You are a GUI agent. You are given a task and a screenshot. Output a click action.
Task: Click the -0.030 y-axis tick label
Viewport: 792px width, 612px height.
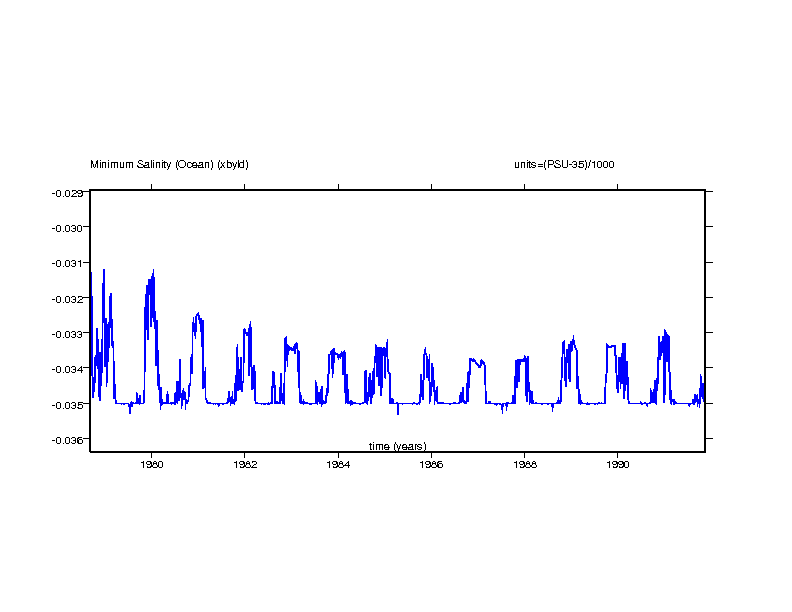[x=67, y=227]
